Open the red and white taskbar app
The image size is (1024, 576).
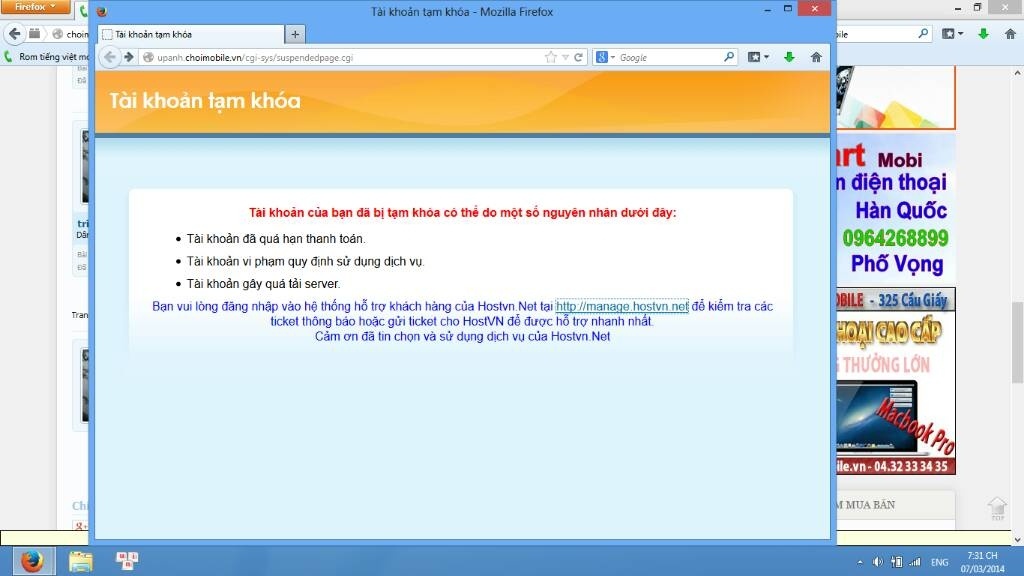[127, 560]
